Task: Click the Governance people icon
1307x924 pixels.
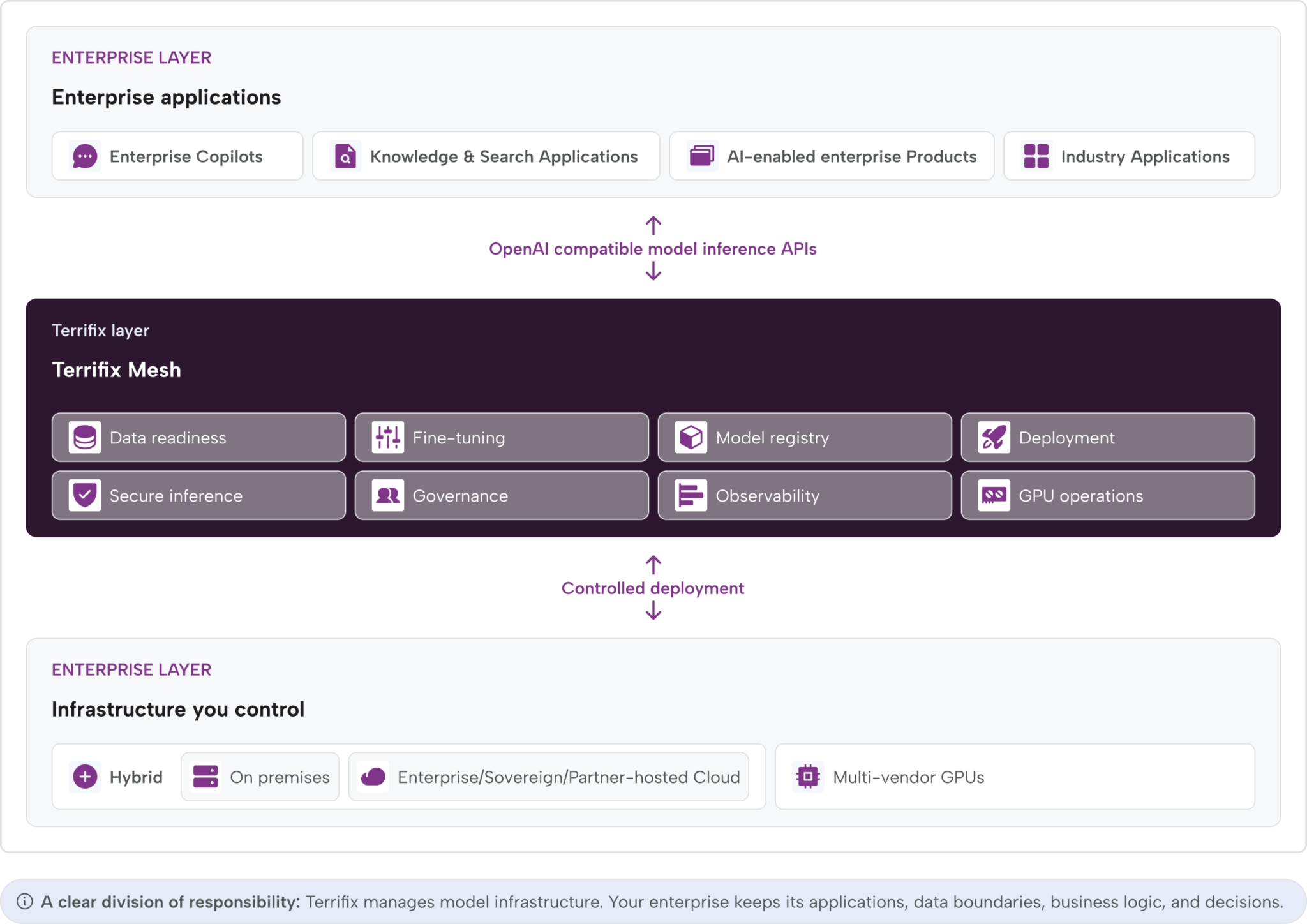Action: (x=388, y=496)
